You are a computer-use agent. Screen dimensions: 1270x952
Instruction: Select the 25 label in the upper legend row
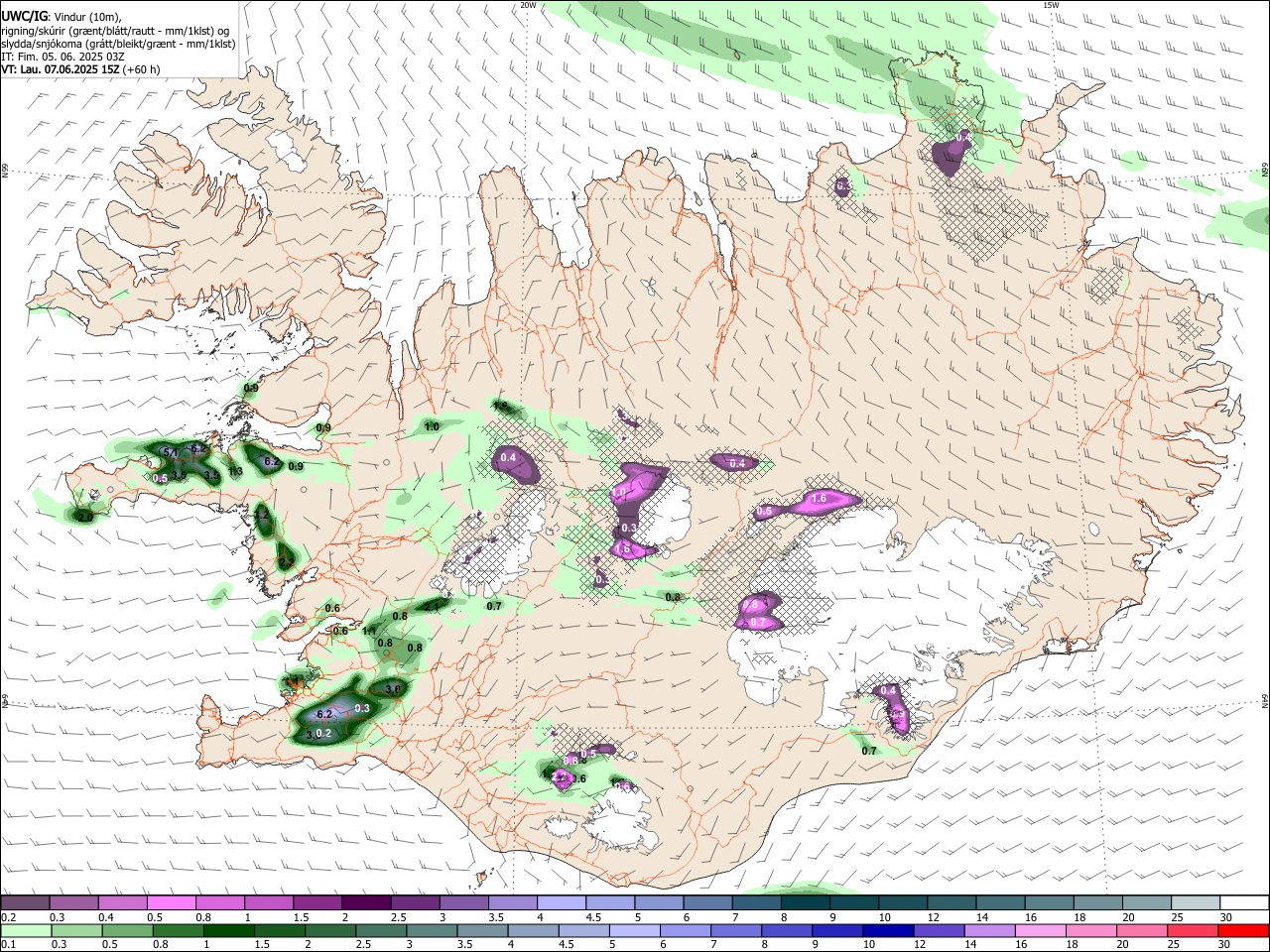coord(1177,917)
